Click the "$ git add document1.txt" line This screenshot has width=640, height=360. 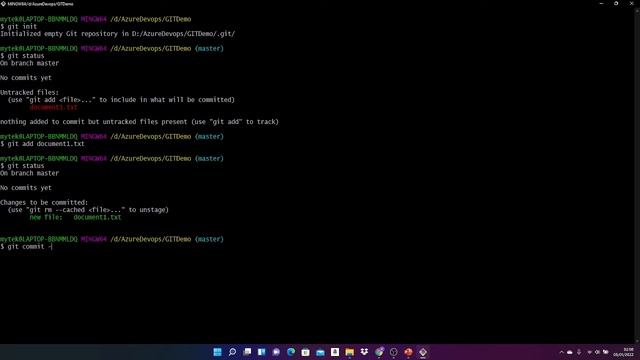[x=42, y=144]
